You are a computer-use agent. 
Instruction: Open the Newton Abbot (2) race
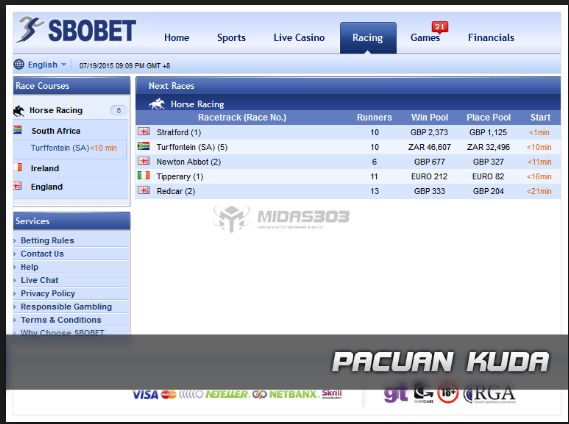189,162
